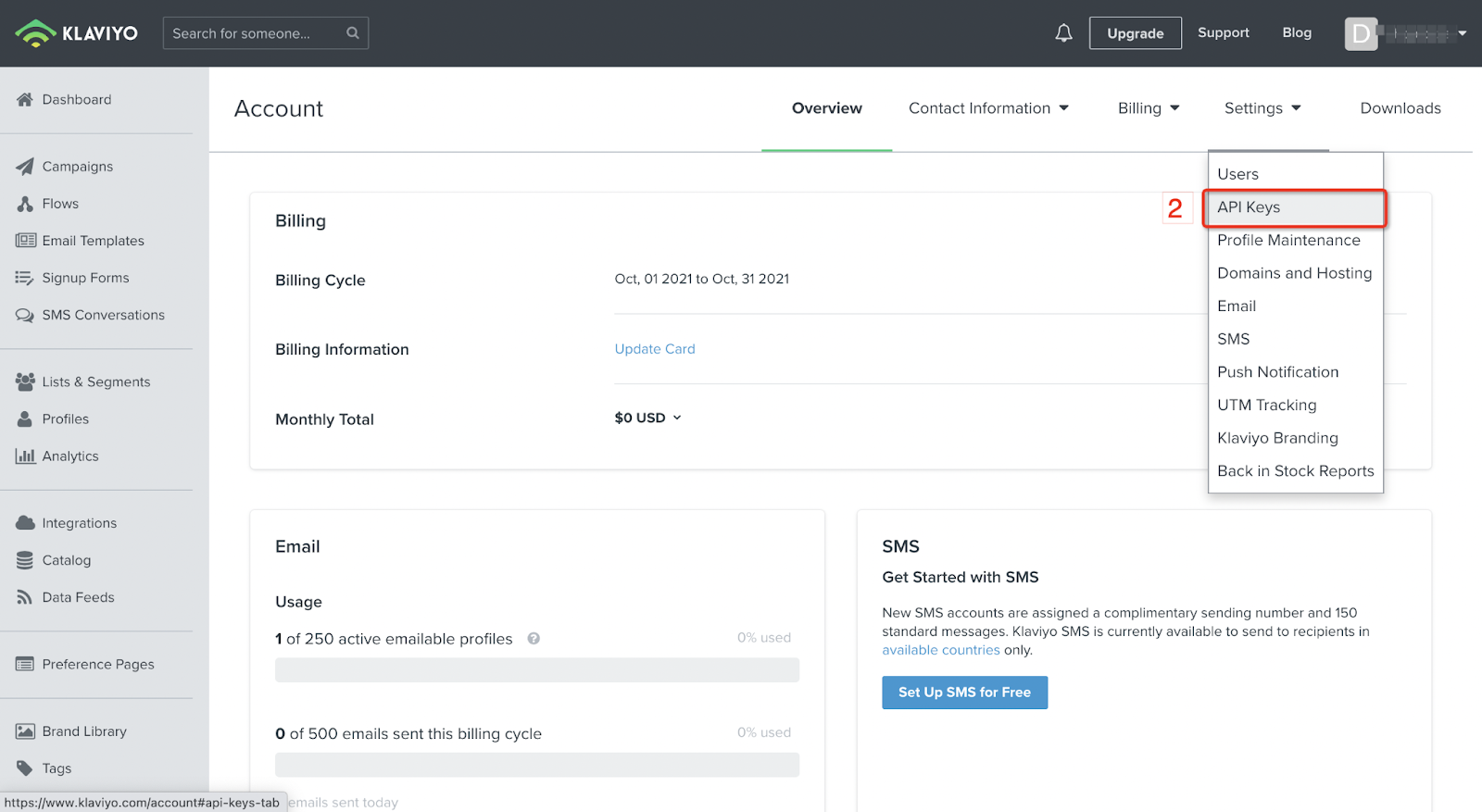Click the Data Feeds RSS icon
The image size is (1482, 812).
(25, 597)
